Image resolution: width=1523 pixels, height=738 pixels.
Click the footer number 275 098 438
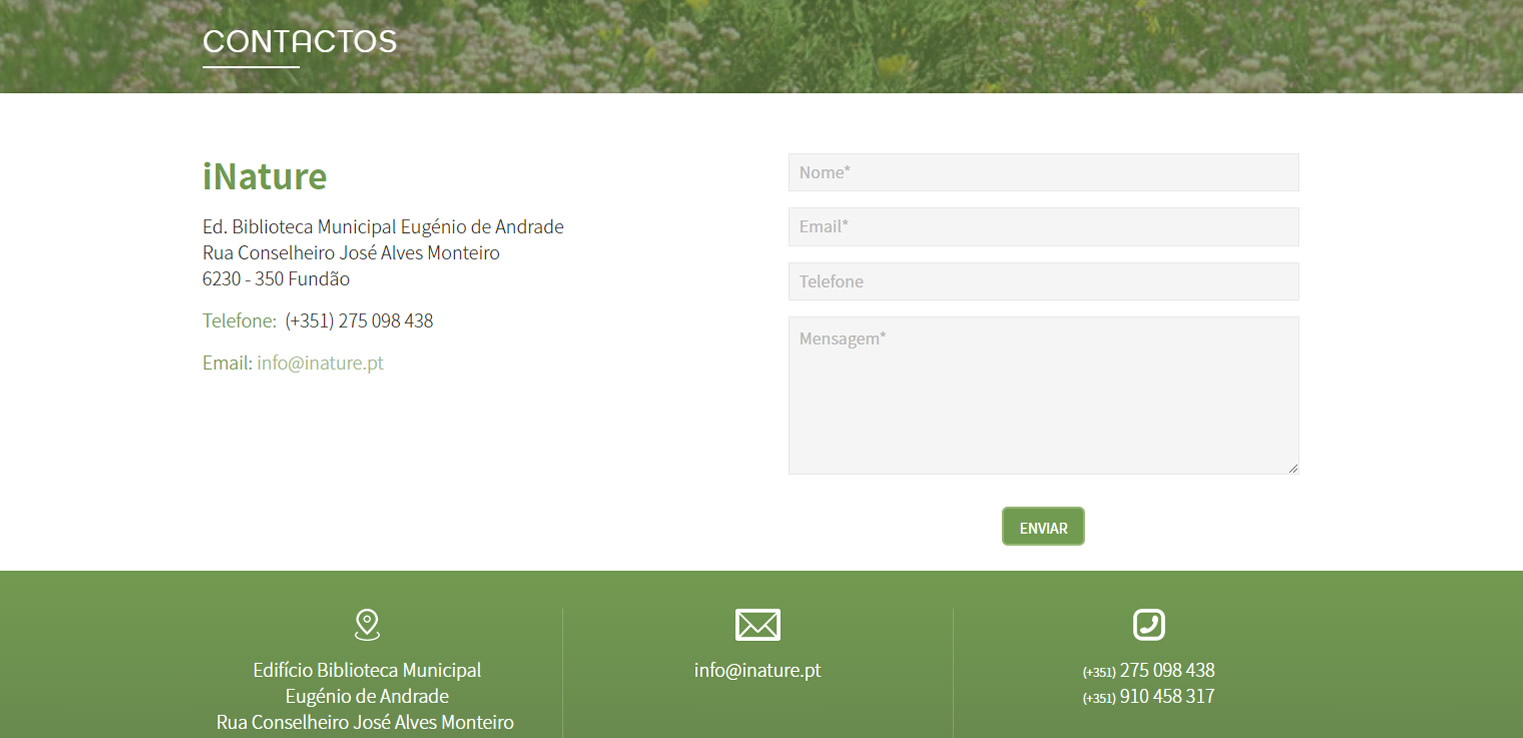tap(1167, 670)
